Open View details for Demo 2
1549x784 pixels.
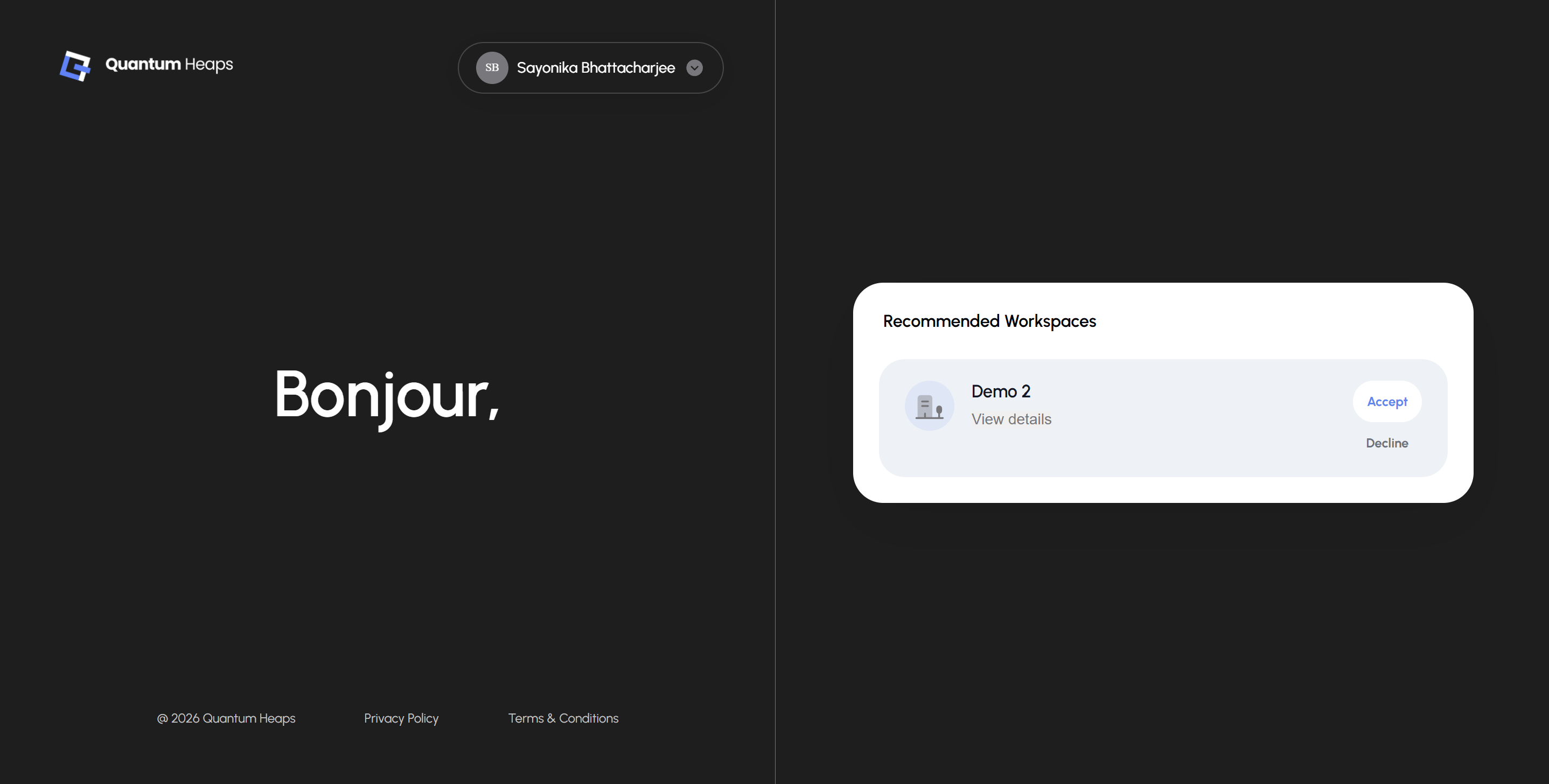click(x=1011, y=419)
